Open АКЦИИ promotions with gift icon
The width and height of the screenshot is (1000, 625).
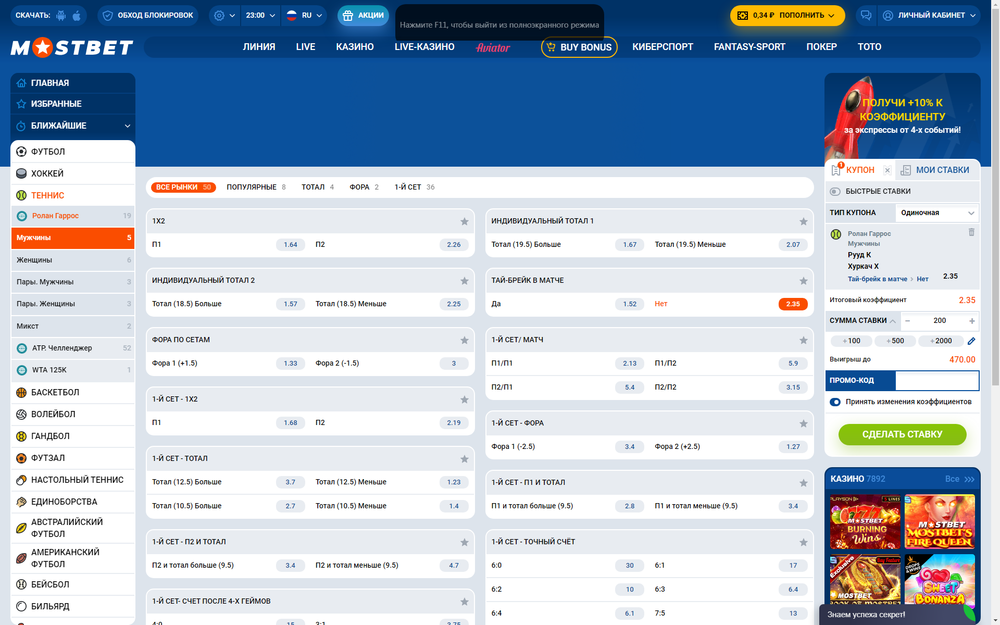click(364, 15)
